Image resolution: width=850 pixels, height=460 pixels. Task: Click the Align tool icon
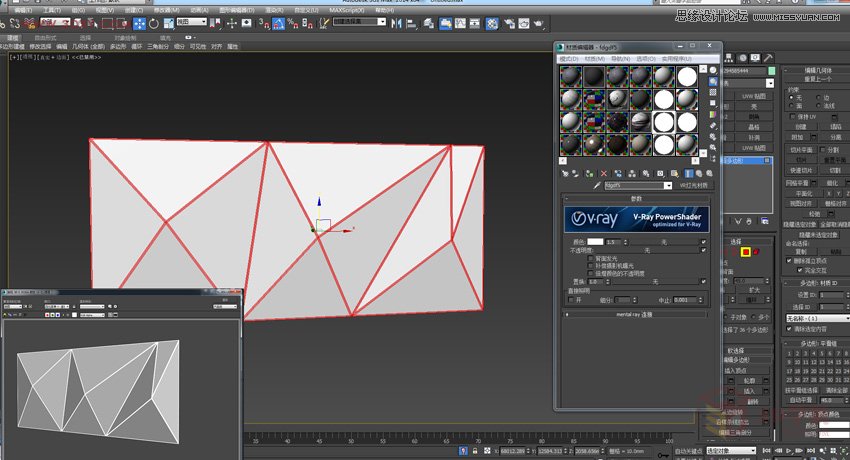click(x=411, y=23)
